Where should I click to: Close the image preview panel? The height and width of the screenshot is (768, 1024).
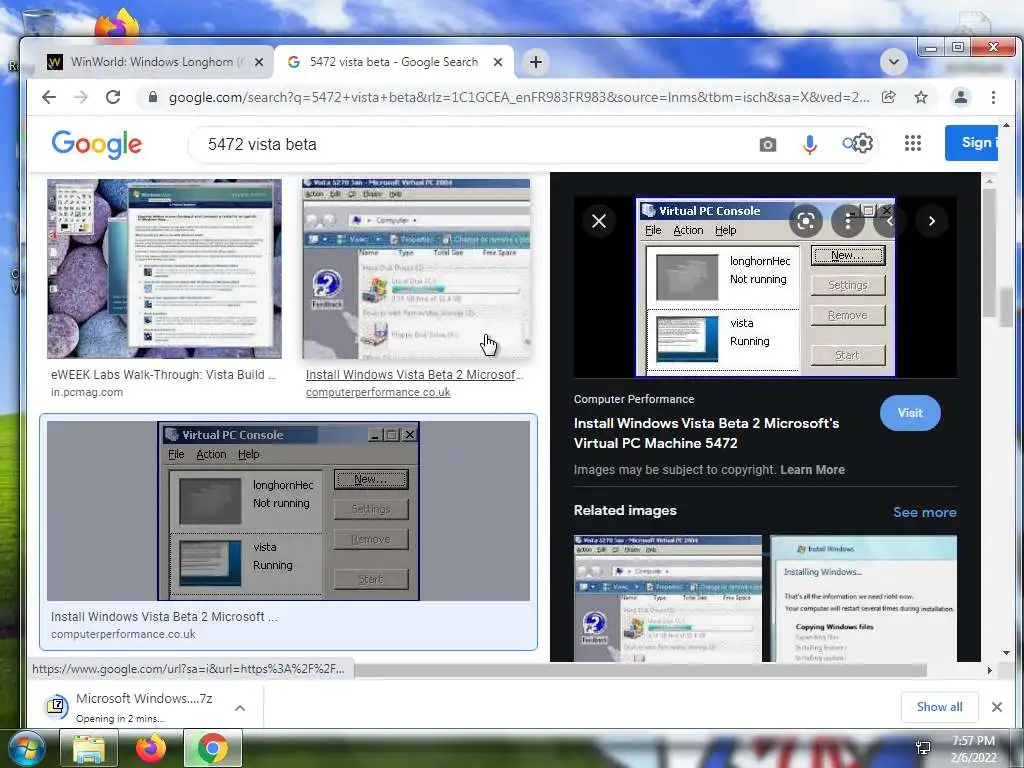click(599, 221)
